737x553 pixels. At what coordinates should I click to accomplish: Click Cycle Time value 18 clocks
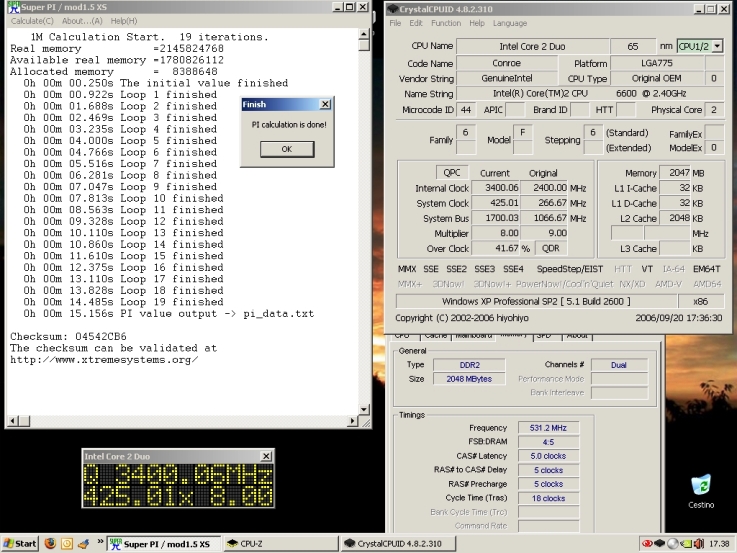coord(548,498)
